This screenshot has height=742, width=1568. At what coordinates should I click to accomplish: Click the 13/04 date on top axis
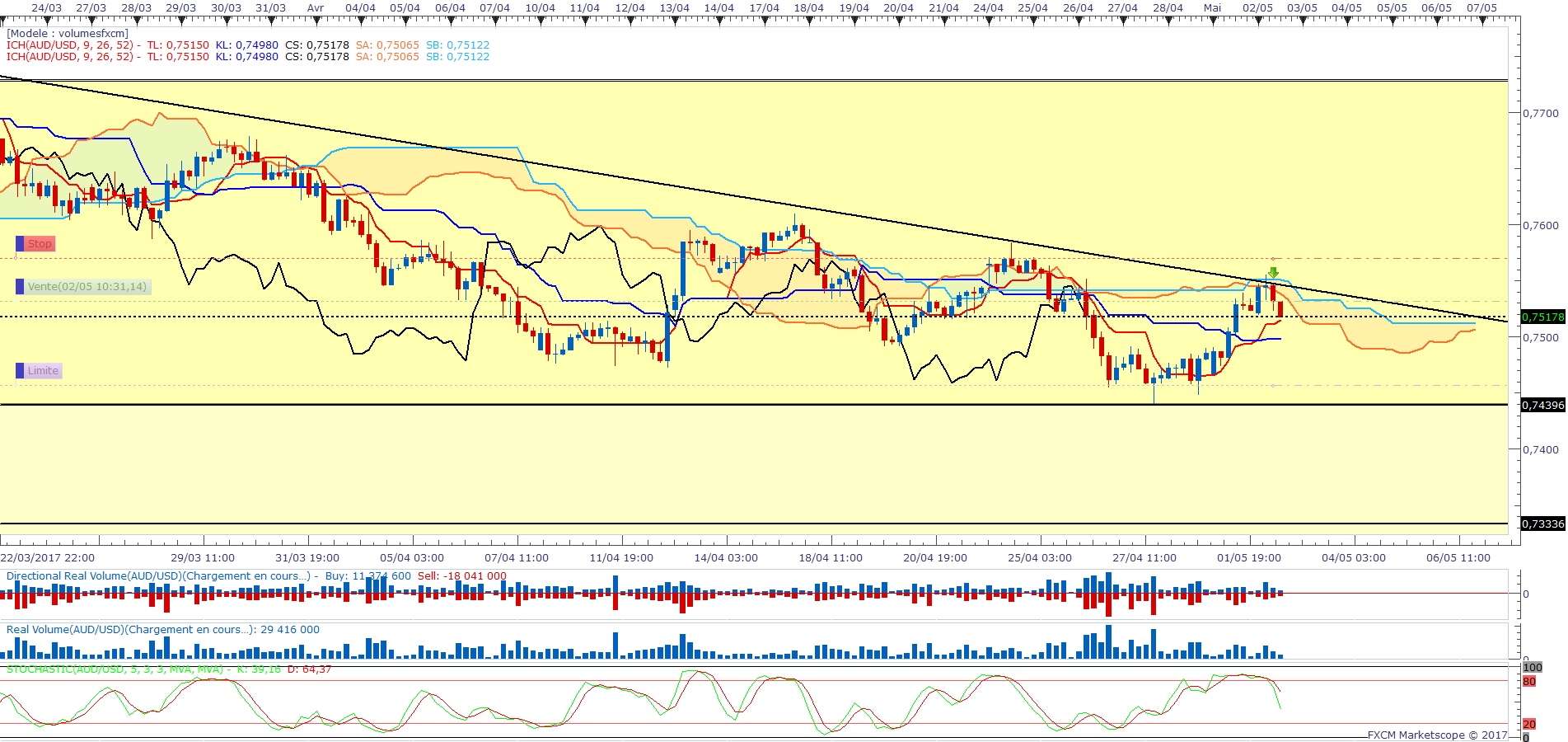pos(674,7)
